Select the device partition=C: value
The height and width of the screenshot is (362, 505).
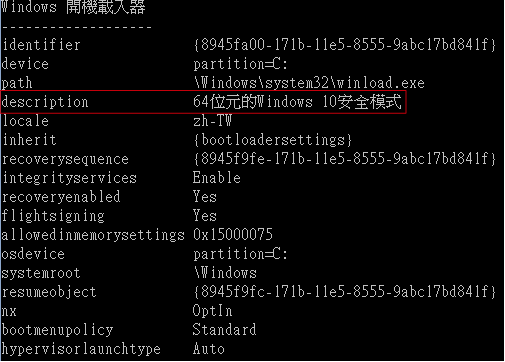[x=240, y=64]
